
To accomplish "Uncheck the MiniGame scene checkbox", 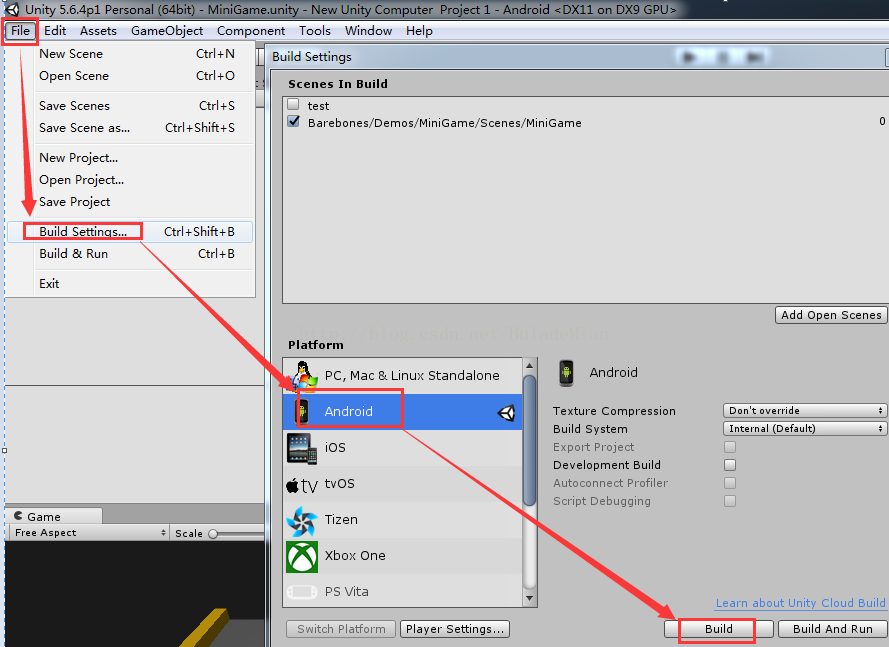I will coord(293,121).
